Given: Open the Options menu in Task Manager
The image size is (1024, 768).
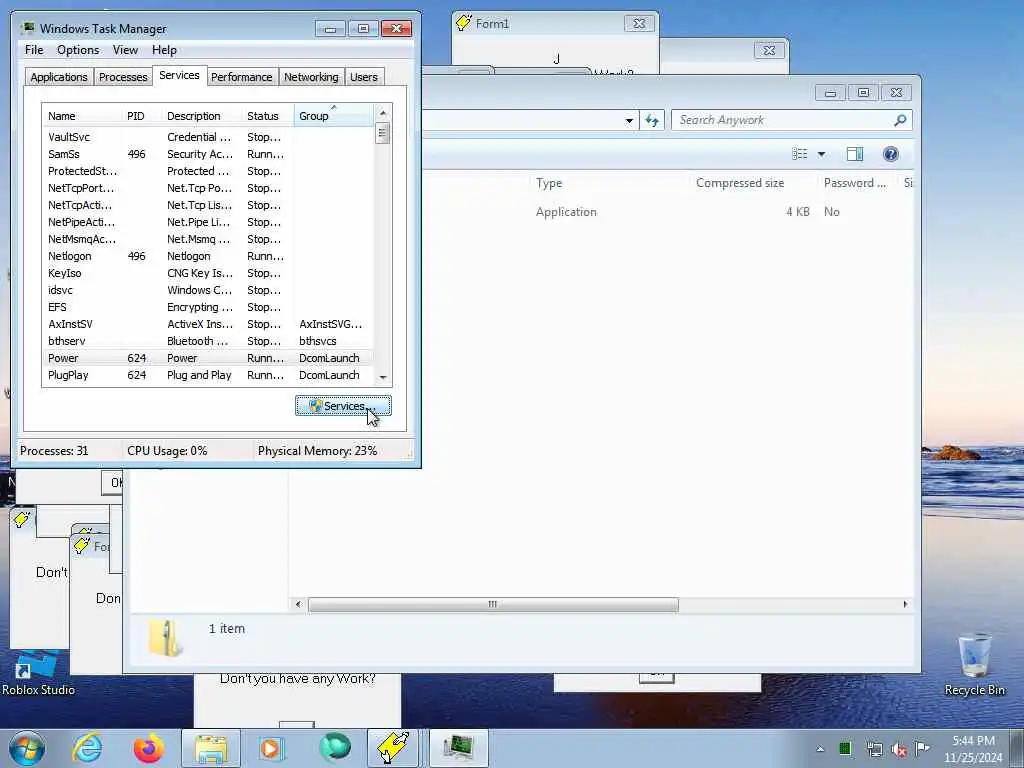Looking at the screenshot, I should (x=78, y=50).
